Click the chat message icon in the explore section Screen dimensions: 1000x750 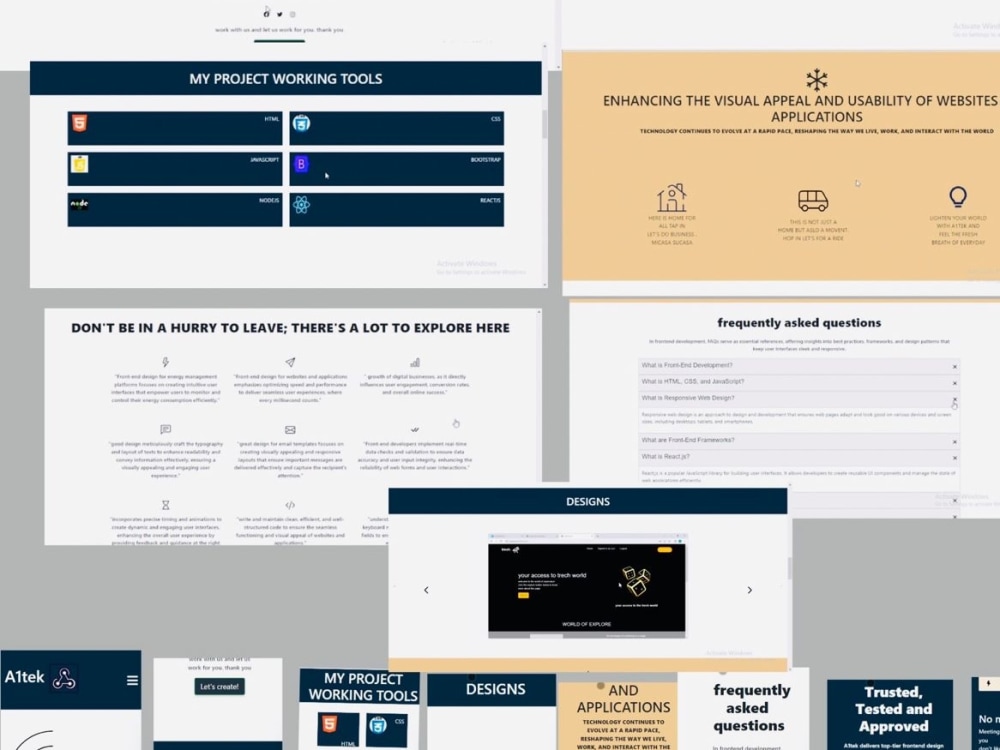tap(166, 429)
